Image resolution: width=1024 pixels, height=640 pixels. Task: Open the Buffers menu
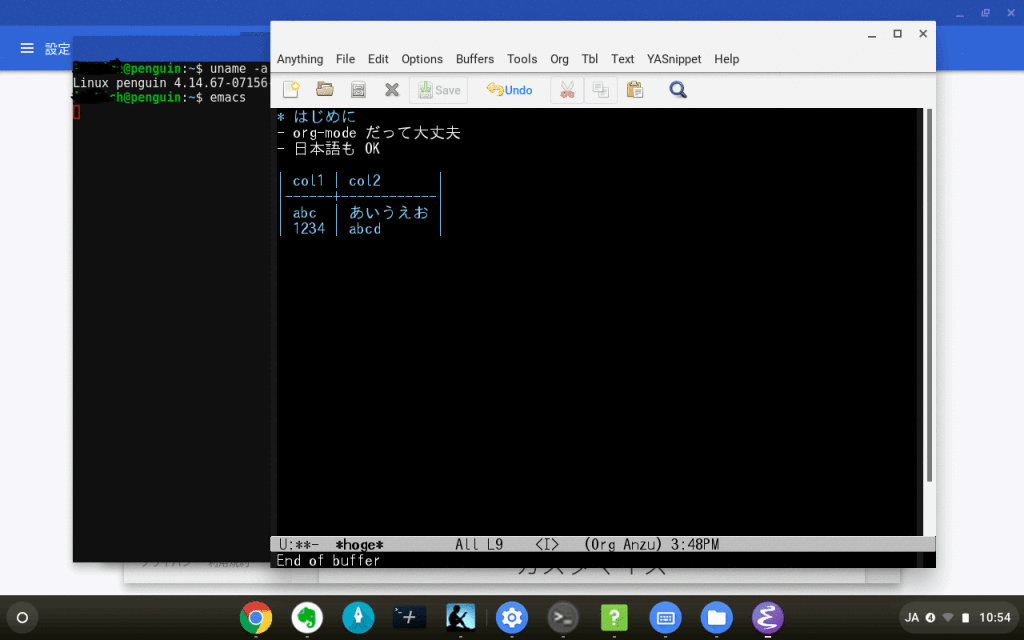(475, 59)
